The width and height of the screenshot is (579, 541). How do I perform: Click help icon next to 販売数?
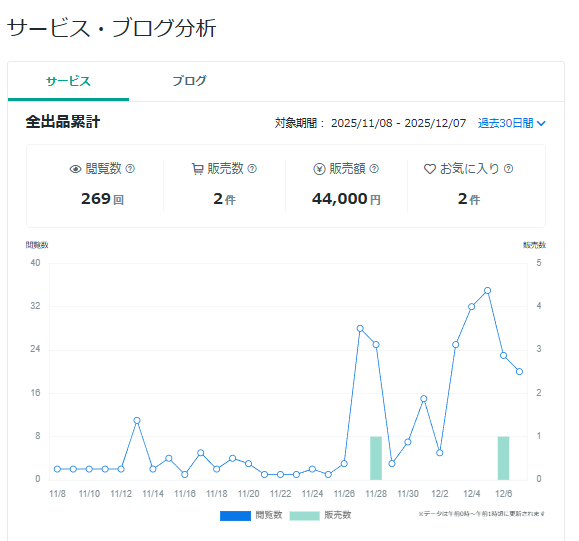252,169
